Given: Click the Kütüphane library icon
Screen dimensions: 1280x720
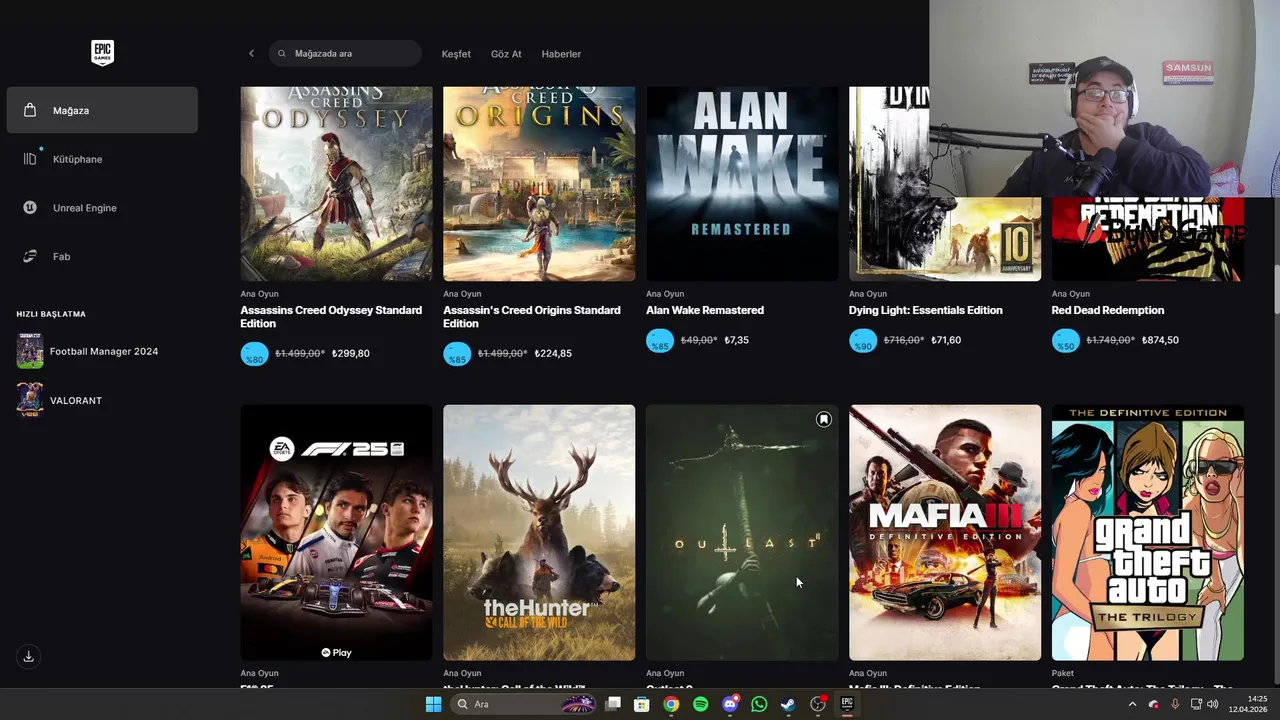Looking at the screenshot, I should [30, 159].
